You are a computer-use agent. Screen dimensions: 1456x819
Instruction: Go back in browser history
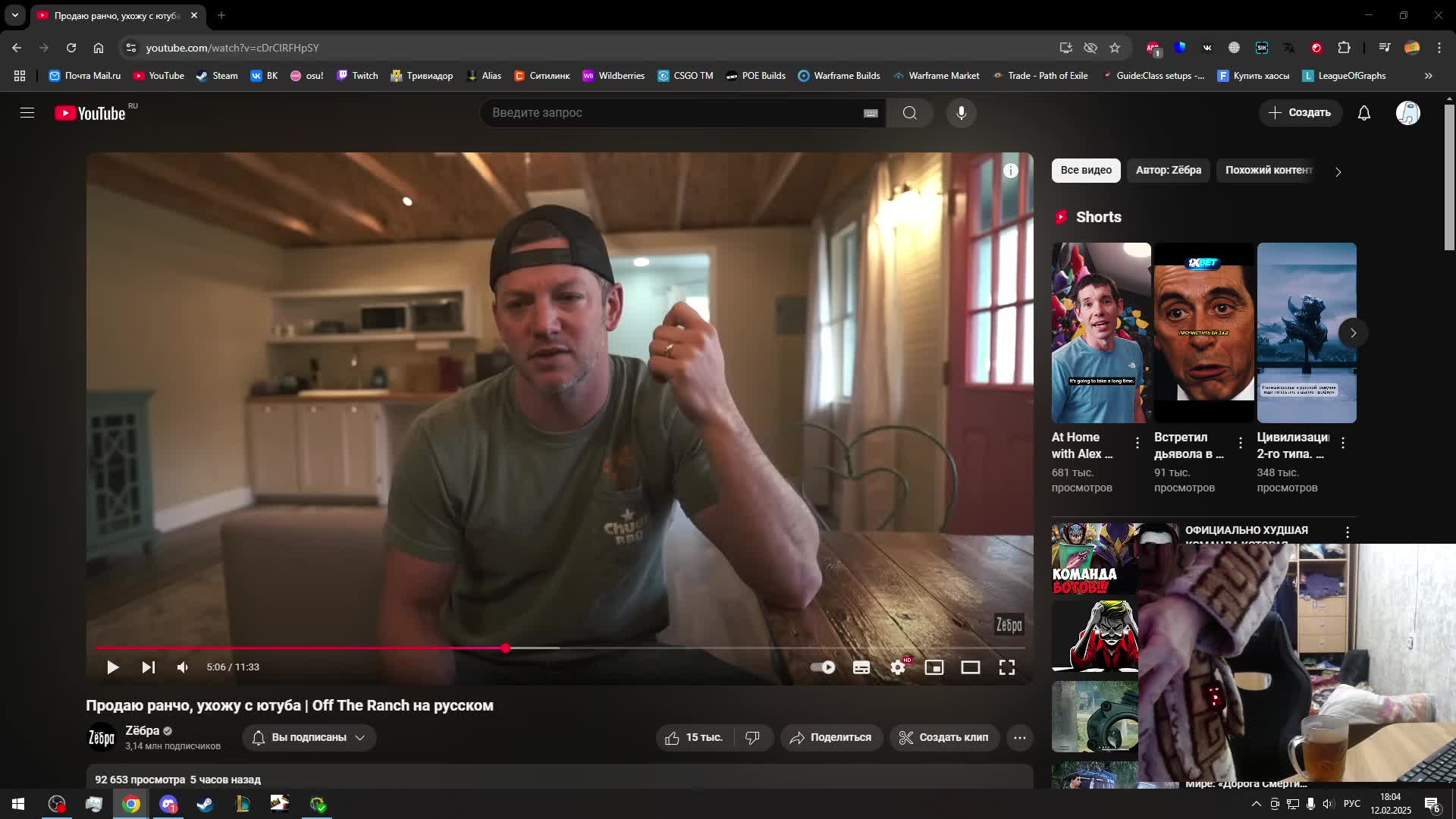coord(17,48)
